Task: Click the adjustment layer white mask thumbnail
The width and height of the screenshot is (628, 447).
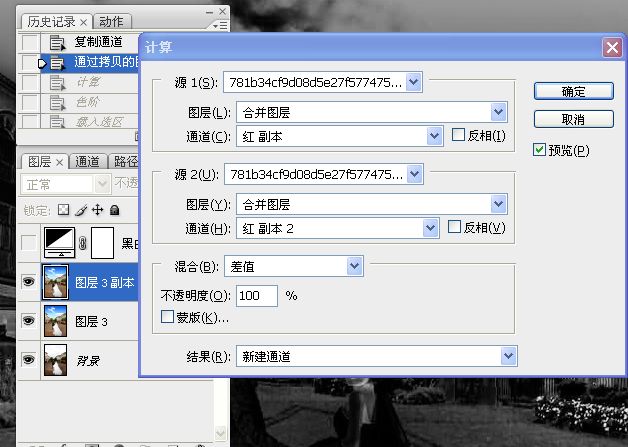Action: [x=103, y=242]
